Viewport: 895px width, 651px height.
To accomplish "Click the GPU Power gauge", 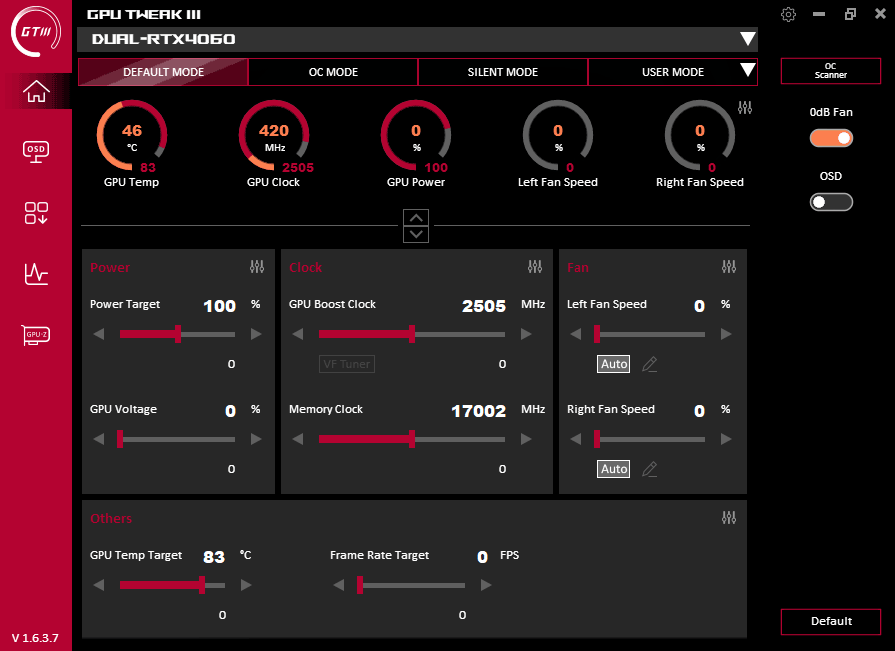I will (x=416, y=135).
